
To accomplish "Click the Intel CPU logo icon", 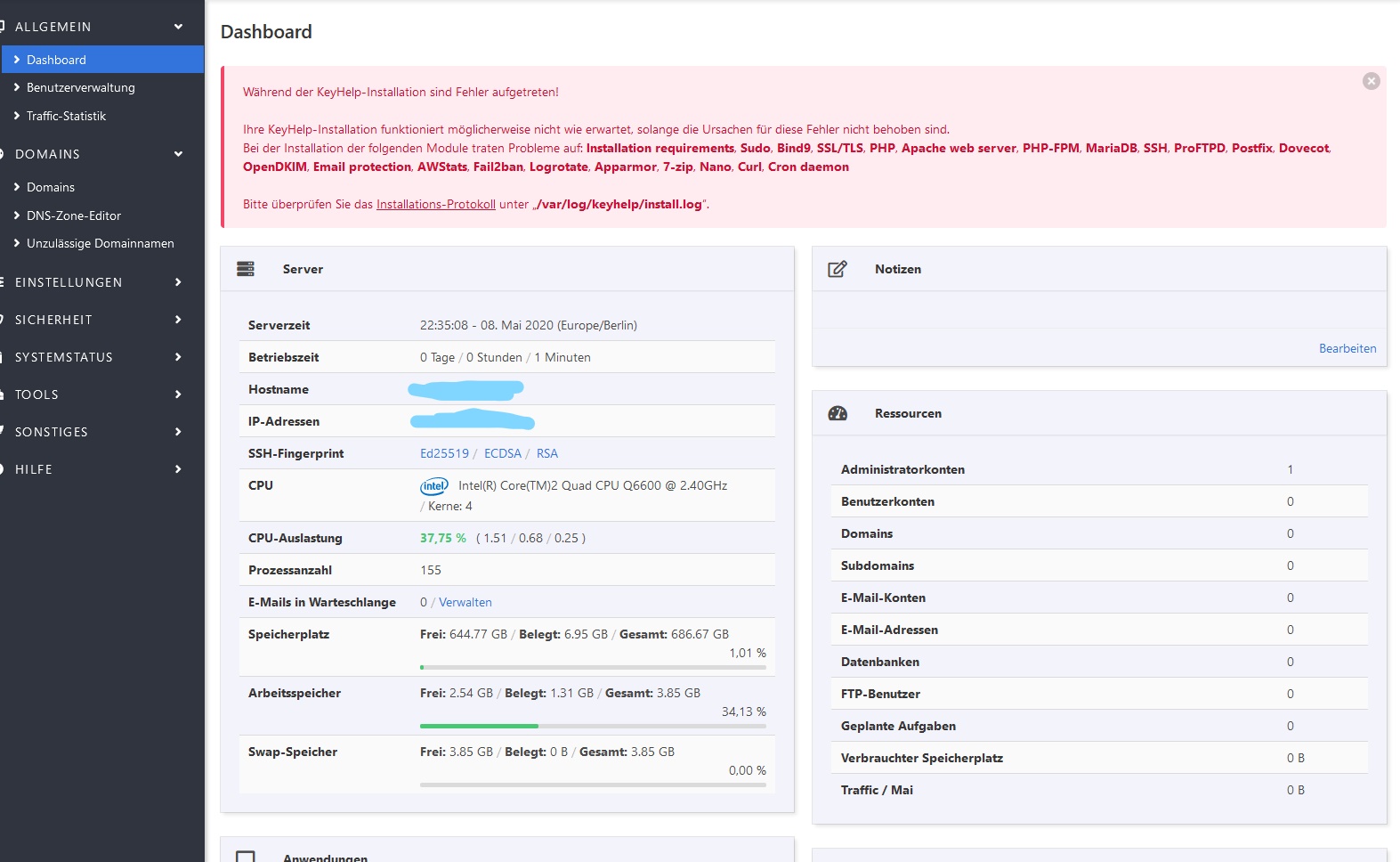I will point(434,486).
